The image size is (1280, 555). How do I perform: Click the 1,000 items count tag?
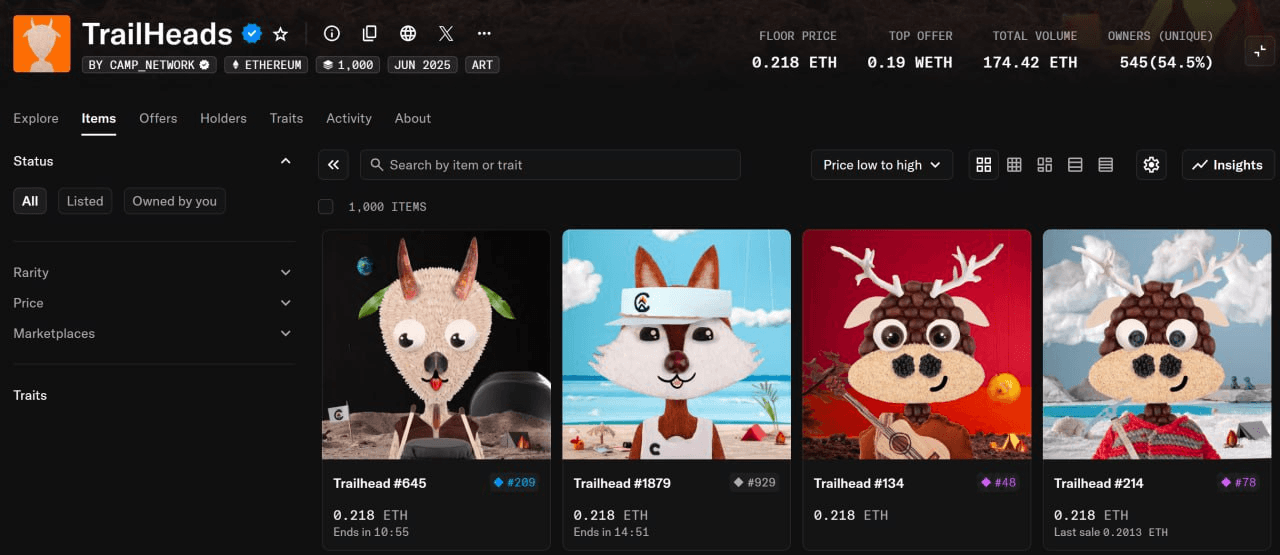(347, 65)
